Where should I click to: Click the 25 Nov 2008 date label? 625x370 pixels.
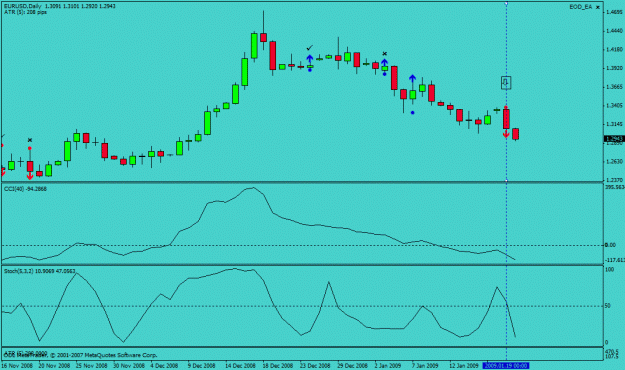(92, 366)
